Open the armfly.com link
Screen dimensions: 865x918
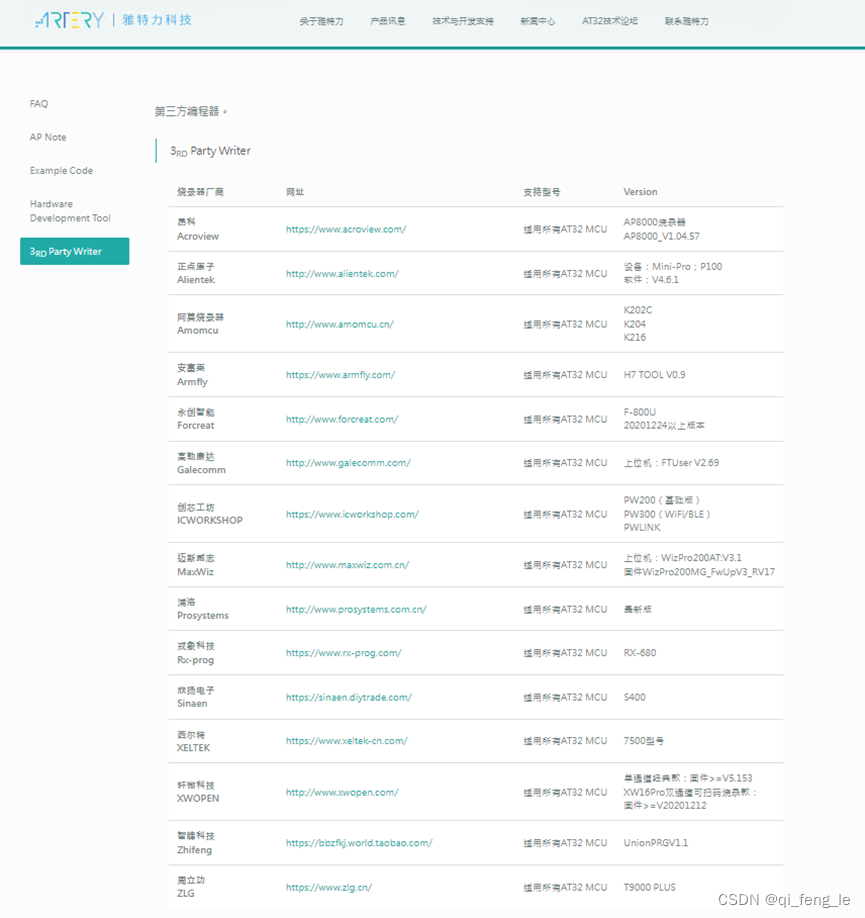click(x=340, y=375)
